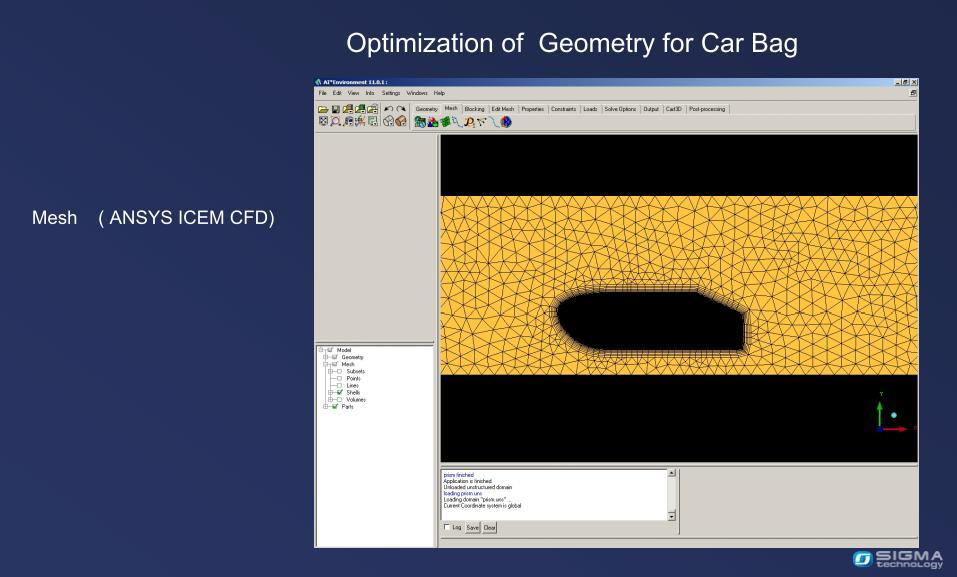The height and width of the screenshot is (577, 957).
Task: Click the Redo arrow icon
Action: tap(400, 109)
